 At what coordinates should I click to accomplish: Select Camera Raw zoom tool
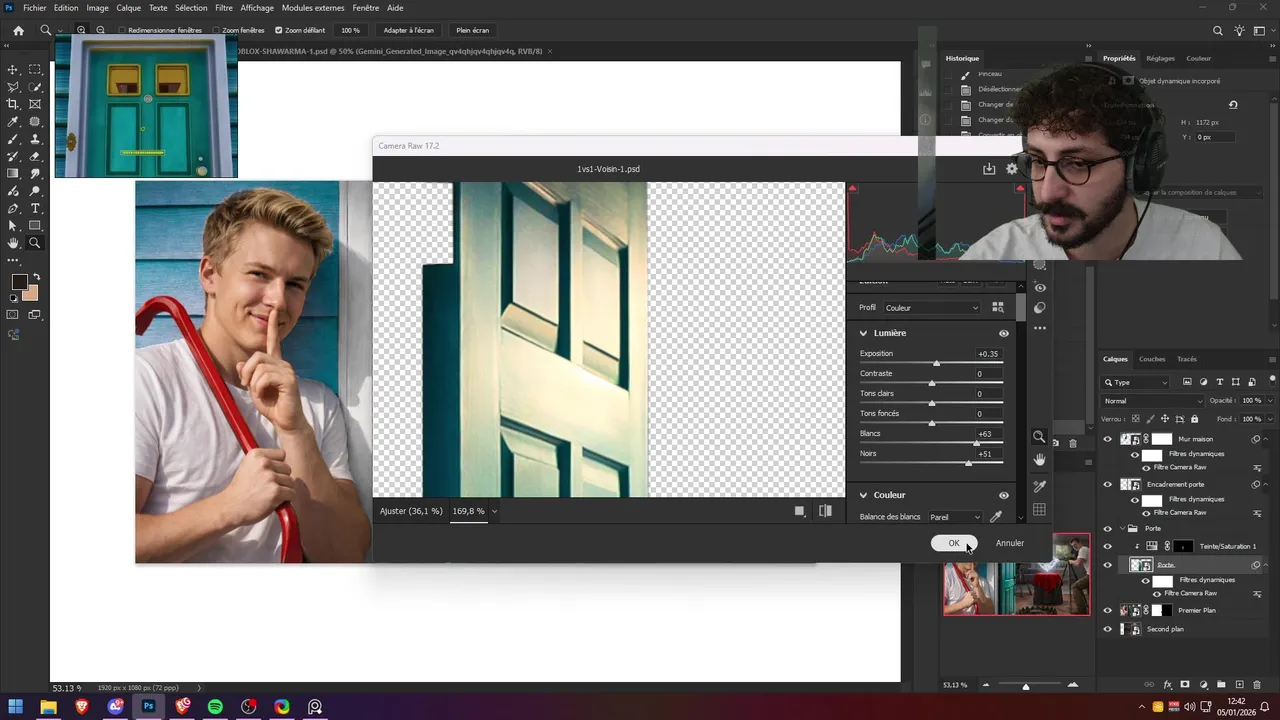pyautogui.click(x=1039, y=437)
